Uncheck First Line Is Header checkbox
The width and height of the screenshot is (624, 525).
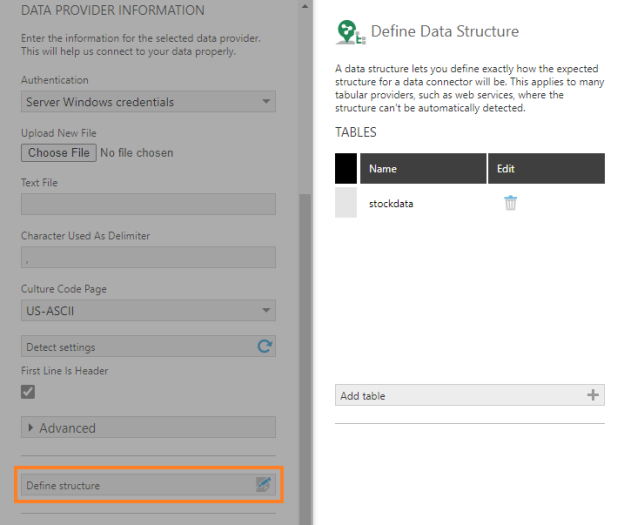click(x=28, y=392)
